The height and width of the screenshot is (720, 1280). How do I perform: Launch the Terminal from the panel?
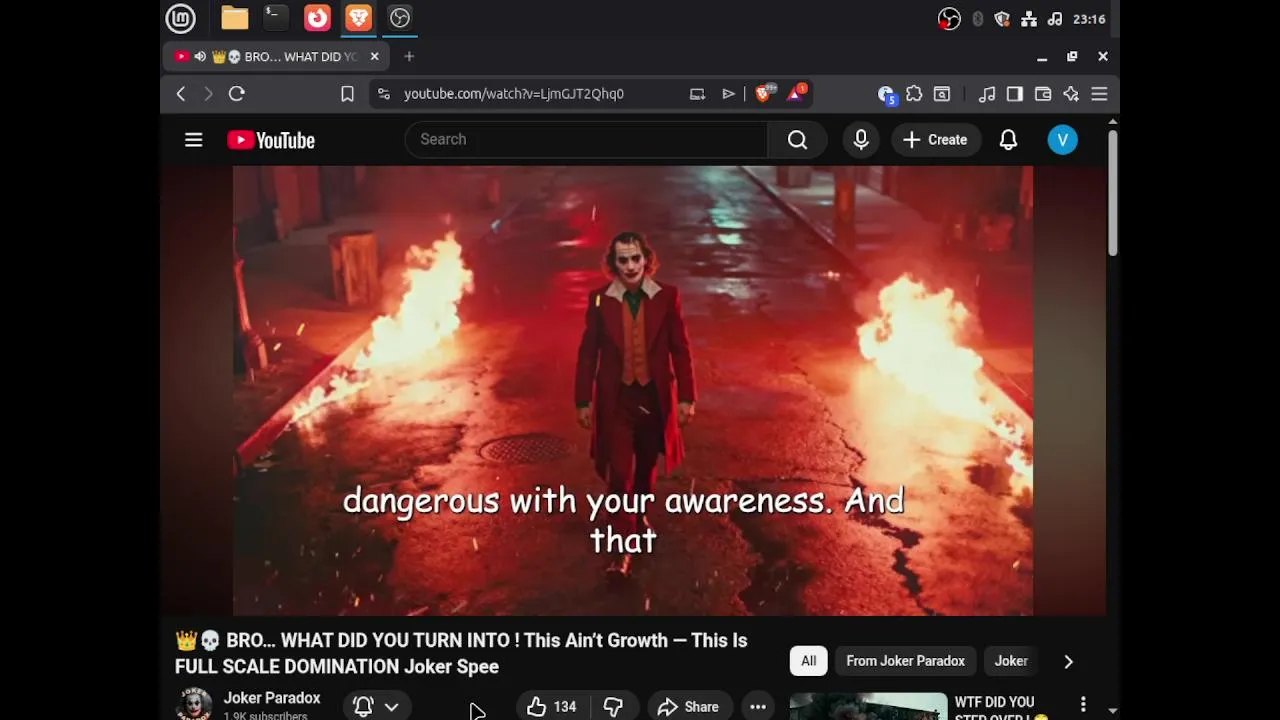[x=276, y=18]
